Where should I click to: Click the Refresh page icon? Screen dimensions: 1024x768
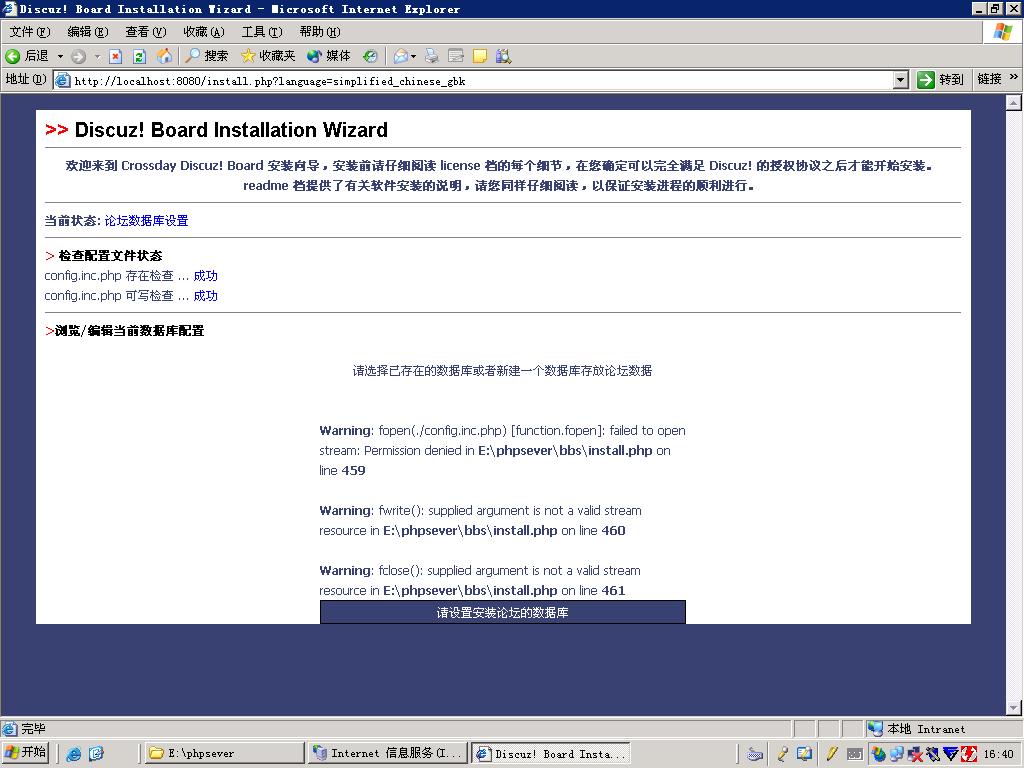139,56
